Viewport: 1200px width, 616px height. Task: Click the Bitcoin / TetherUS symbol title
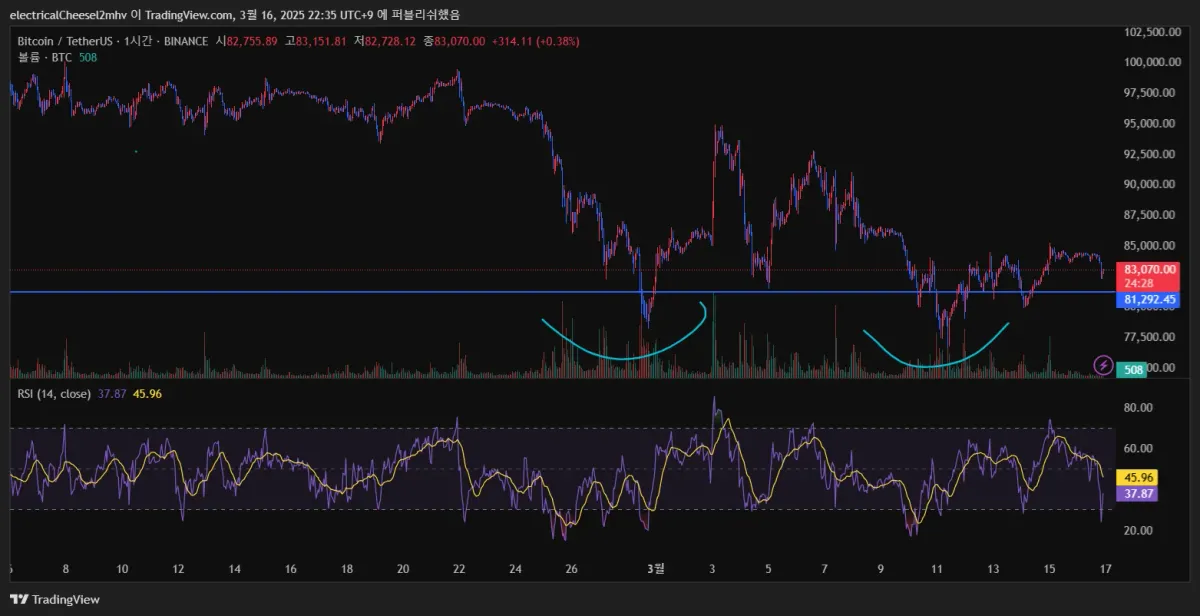tap(64, 41)
